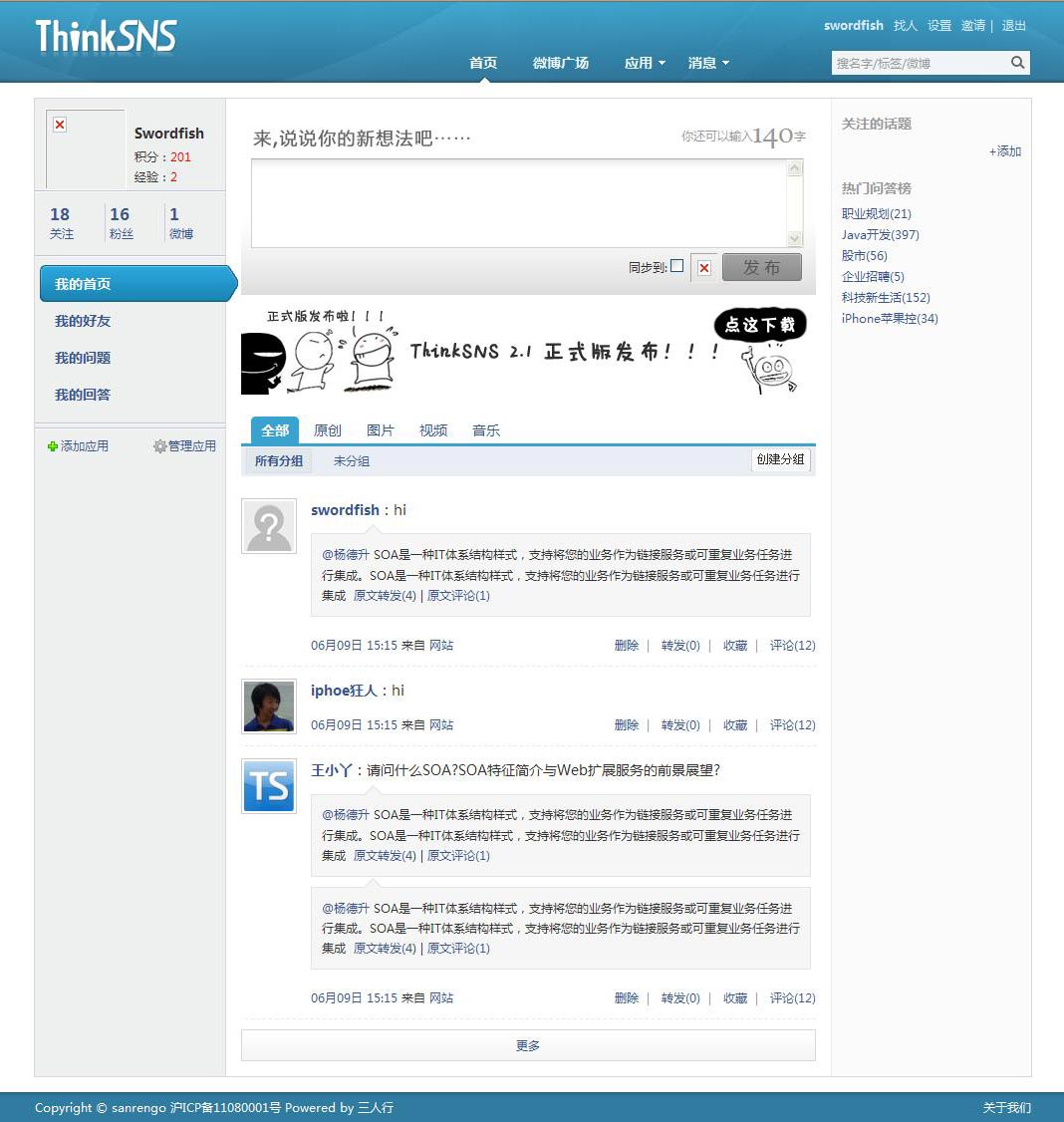Expand the 消息 dropdown menu
Image resolution: width=1064 pixels, height=1122 pixels.
click(x=708, y=63)
